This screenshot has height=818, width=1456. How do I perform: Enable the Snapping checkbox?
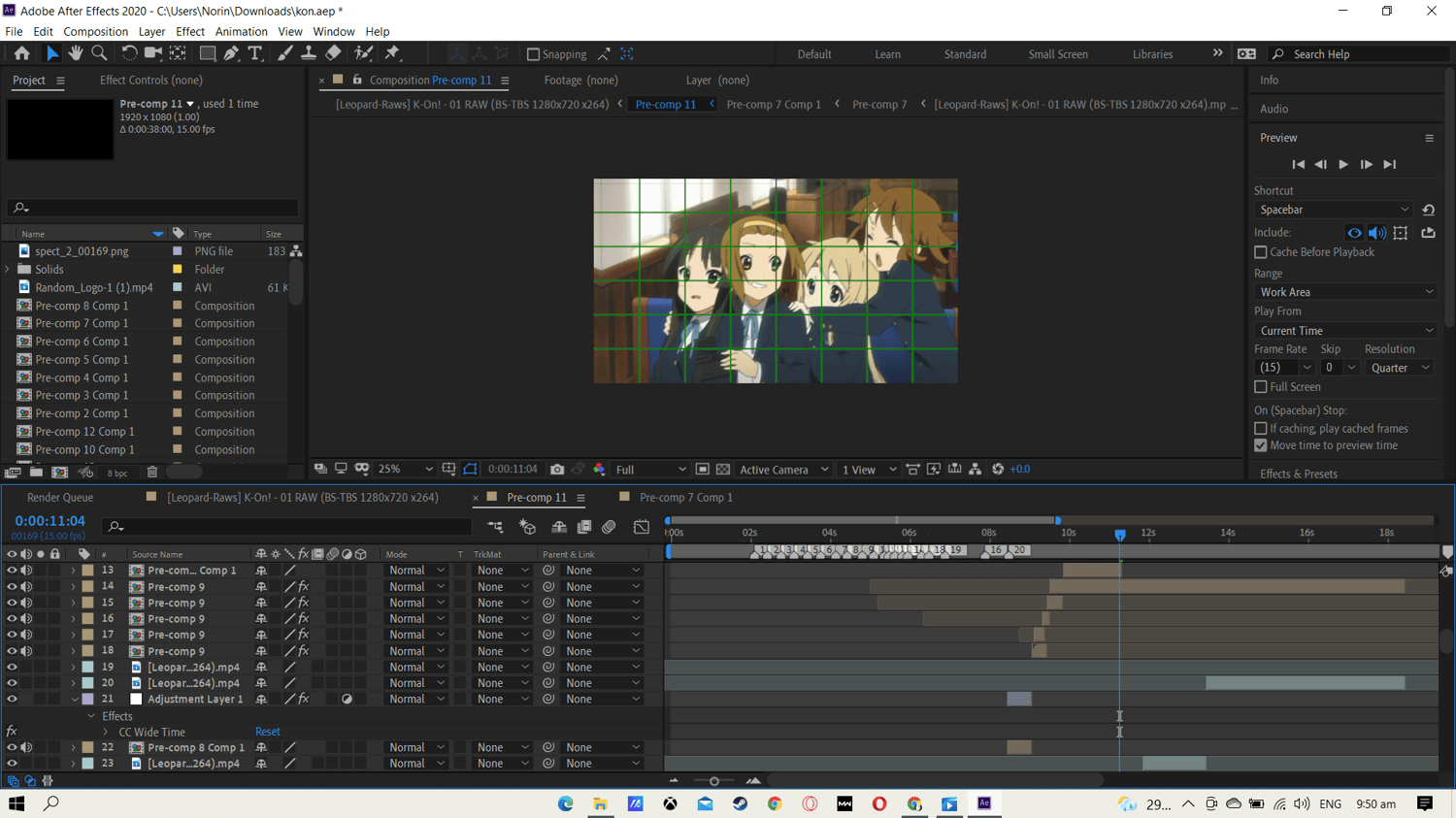(533, 54)
